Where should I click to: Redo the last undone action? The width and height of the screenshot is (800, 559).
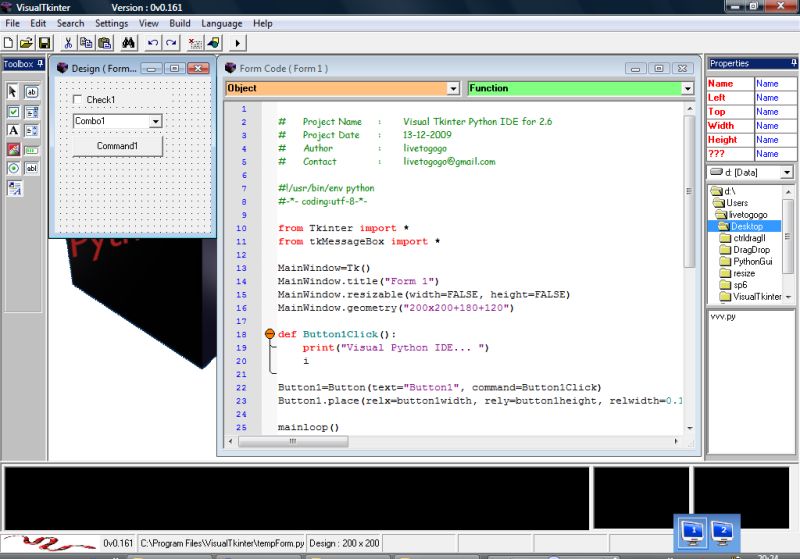tap(171, 43)
